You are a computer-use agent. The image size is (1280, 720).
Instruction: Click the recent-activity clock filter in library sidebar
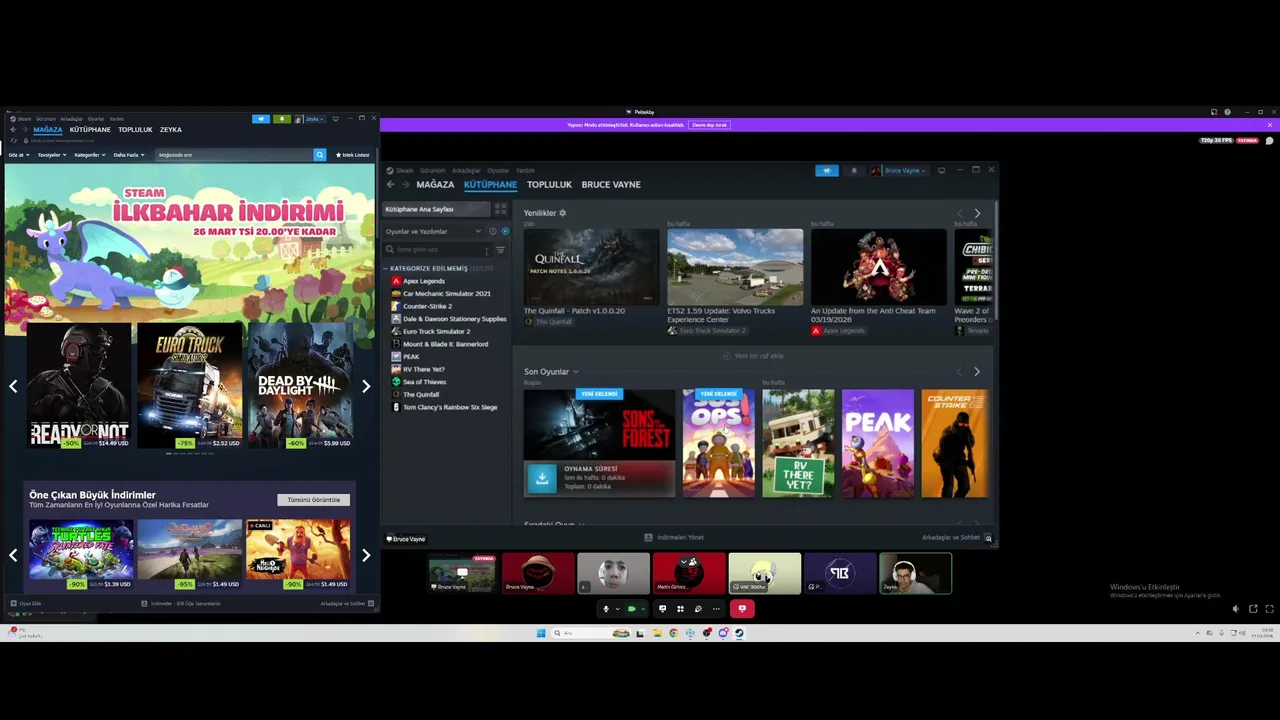[493, 231]
